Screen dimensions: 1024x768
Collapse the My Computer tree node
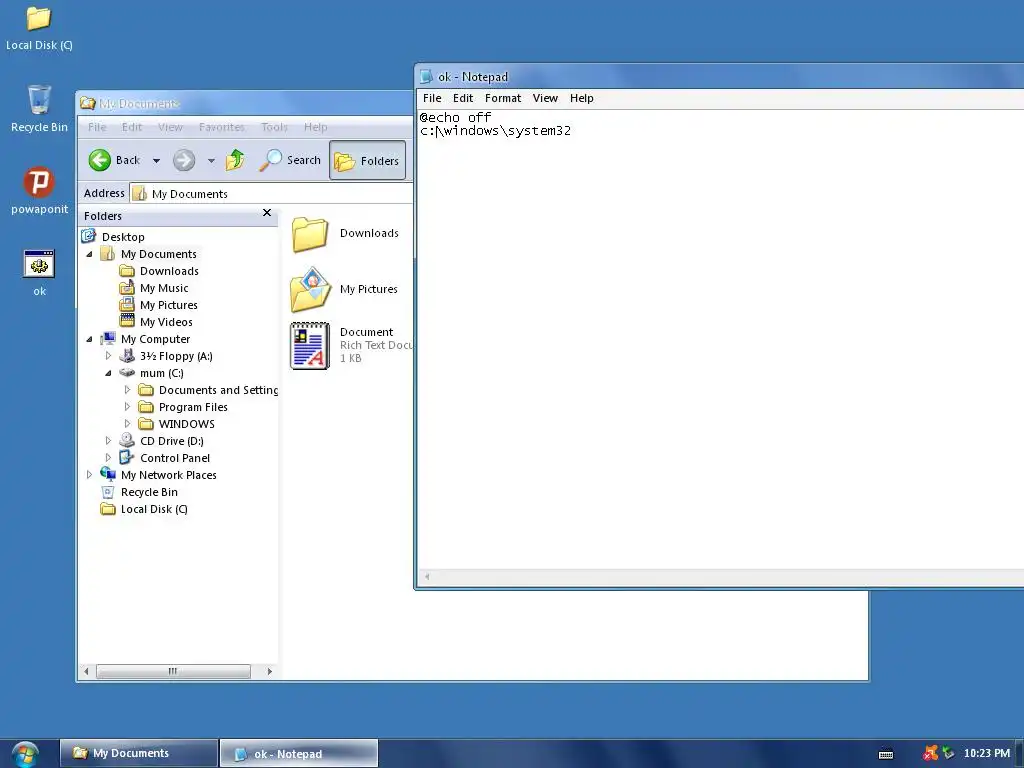(x=89, y=339)
